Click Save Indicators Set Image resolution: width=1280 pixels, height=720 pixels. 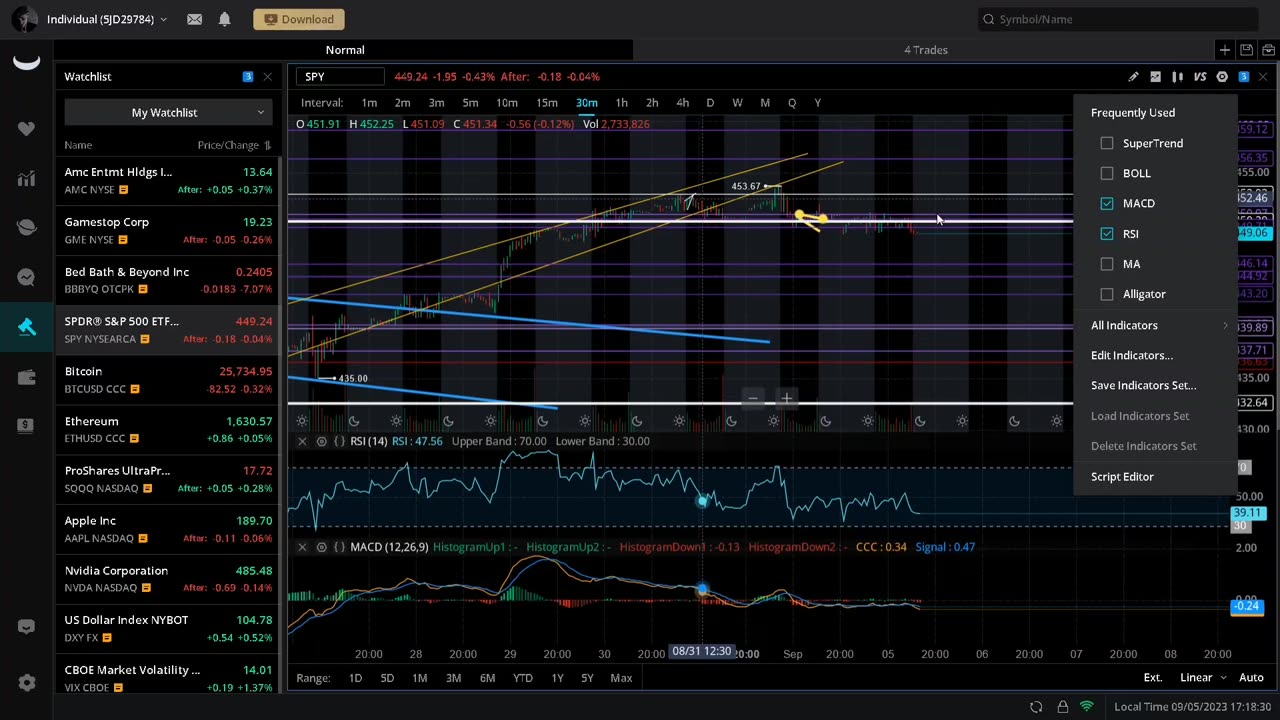[1143, 385]
